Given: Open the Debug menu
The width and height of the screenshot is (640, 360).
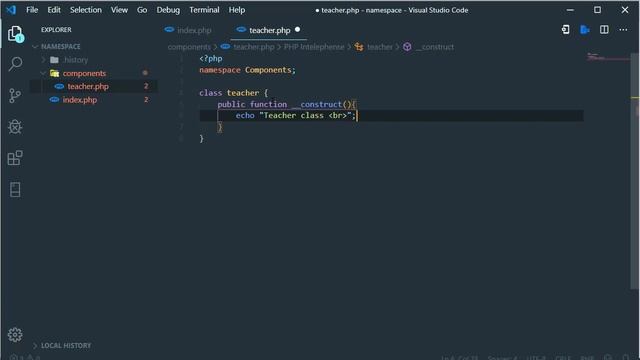Looking at the screenshot, I should pos(168,10).
